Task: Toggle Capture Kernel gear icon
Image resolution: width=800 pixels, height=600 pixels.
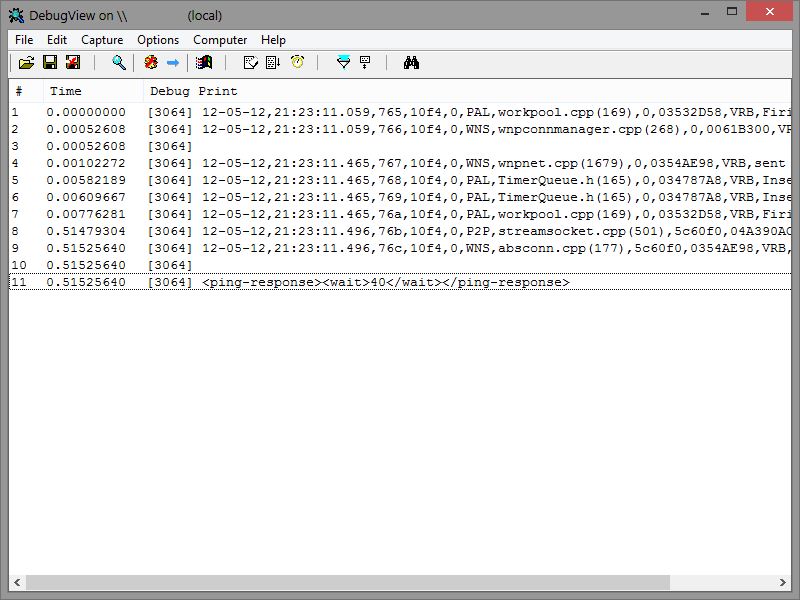Action: pos(150,63)
